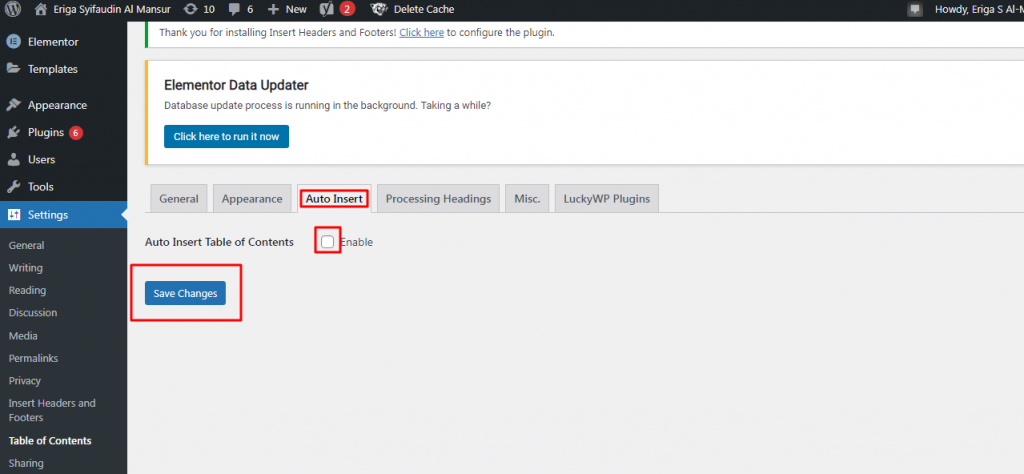The height and width of the screenshot is (474, 1024).
Task: Go to Discussion settings
Action: (x=33, y=312)
